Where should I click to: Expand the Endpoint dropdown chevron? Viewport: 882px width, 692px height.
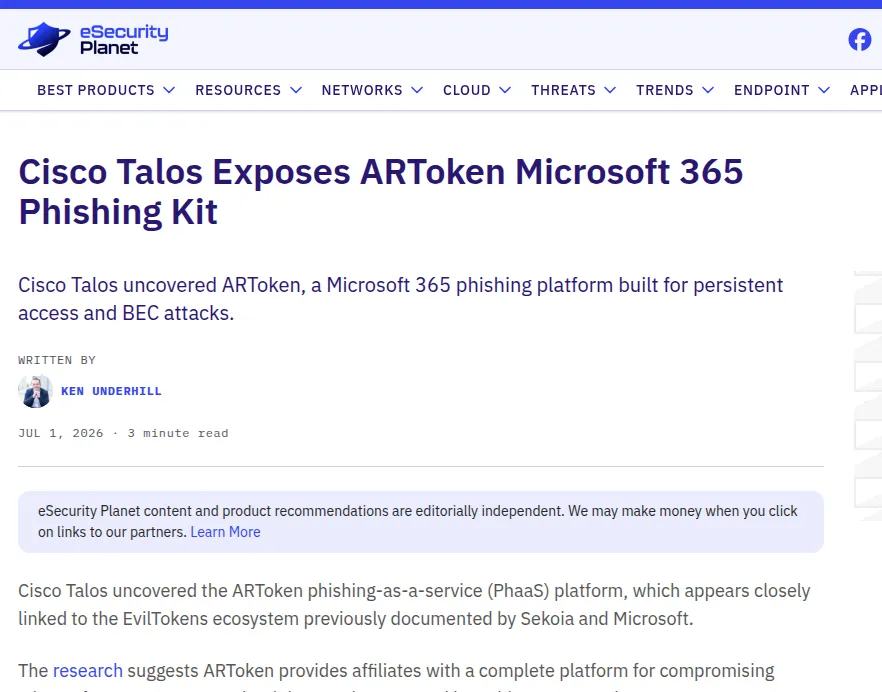click(x=824, y=90)
